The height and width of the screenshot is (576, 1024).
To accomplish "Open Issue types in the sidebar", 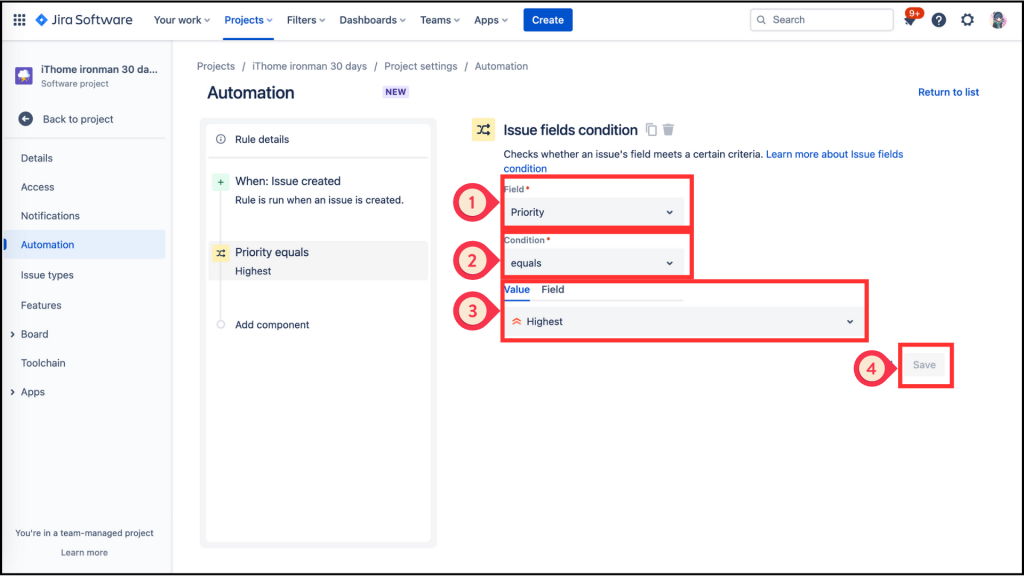I will point(47,275).
